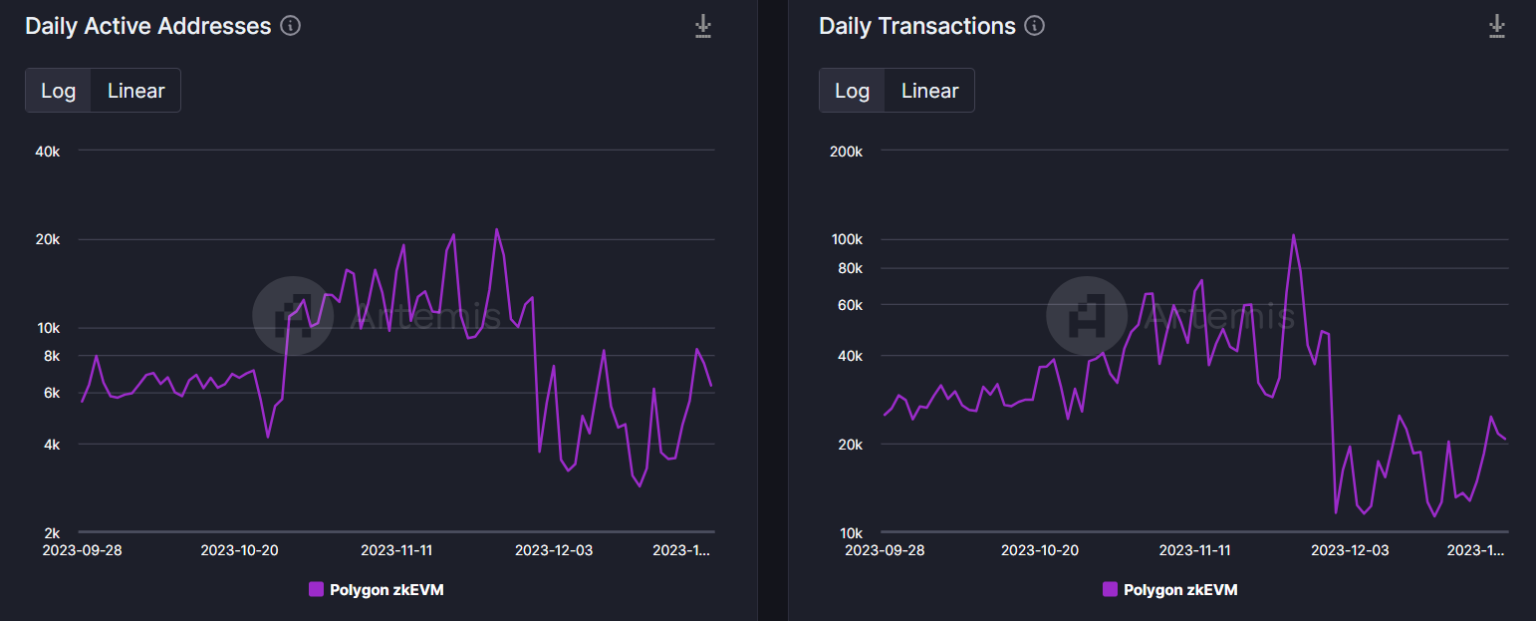The image size is (1536, 621).
Task: Switch the Daily Active Addresses chart to Linear
Action: click(135, 91)
